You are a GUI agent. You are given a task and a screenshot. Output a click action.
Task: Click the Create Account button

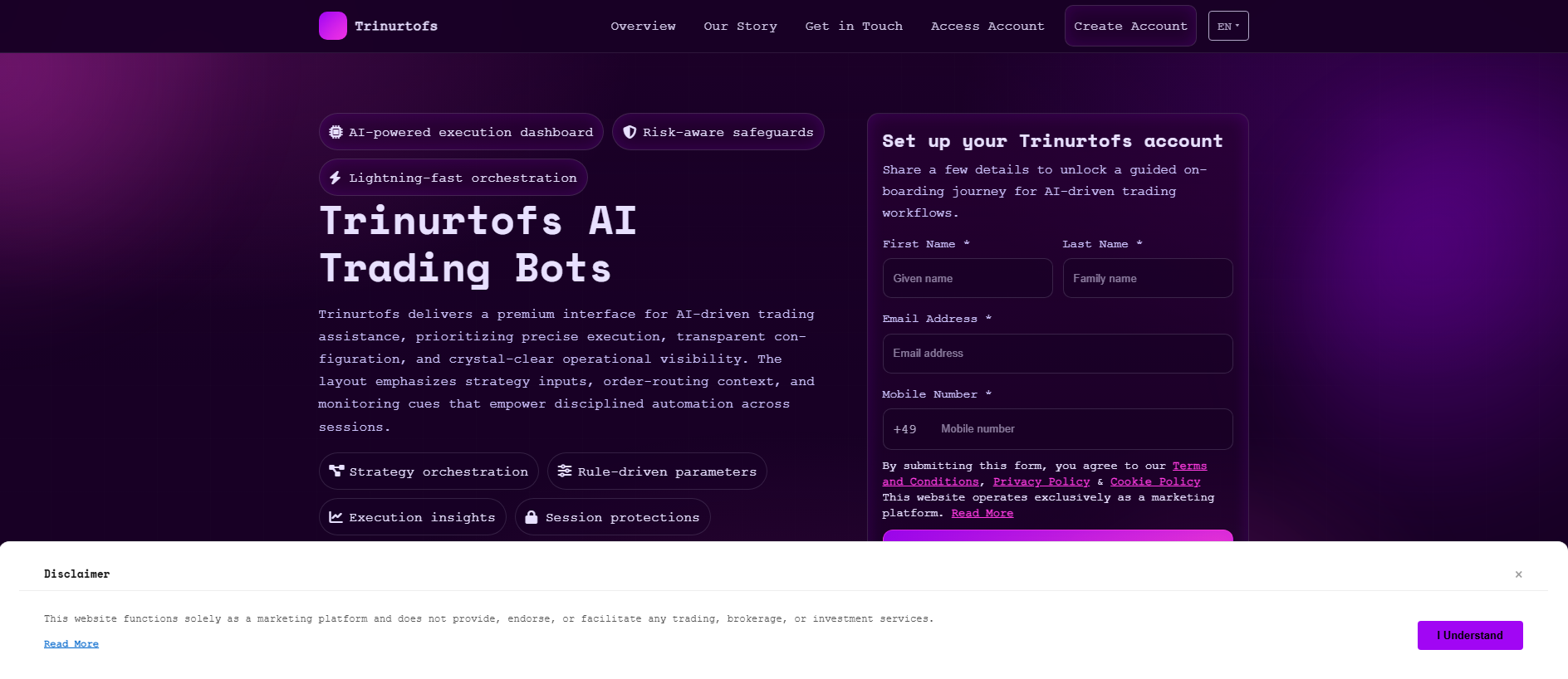1130,26
